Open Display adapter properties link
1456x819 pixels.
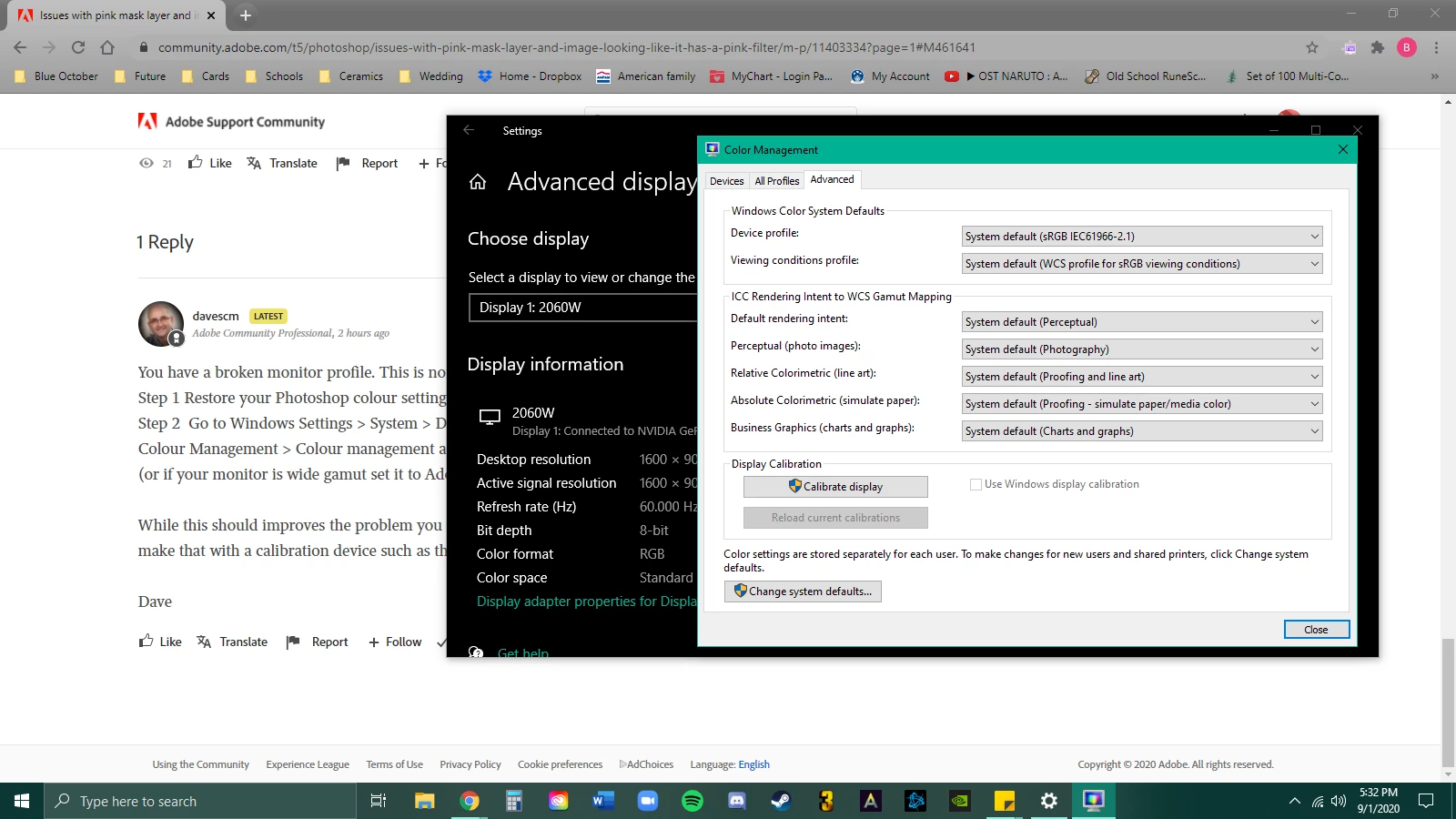pyautogui.click(x=587, y=602)
